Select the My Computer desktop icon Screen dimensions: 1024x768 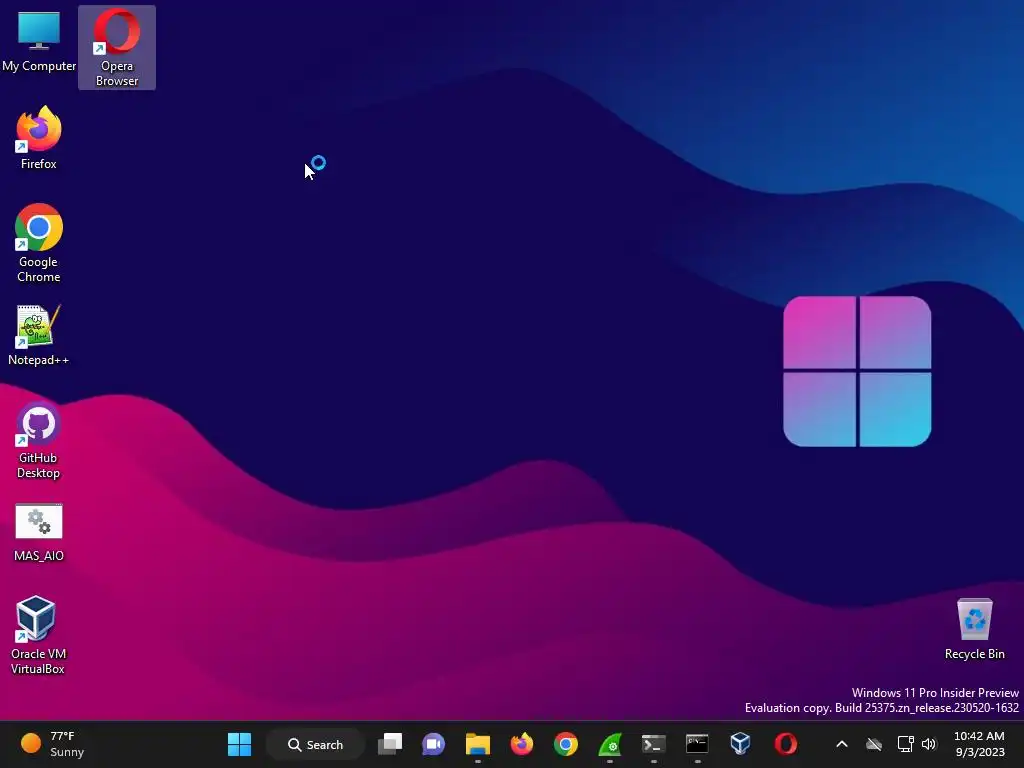click(39, 42)
